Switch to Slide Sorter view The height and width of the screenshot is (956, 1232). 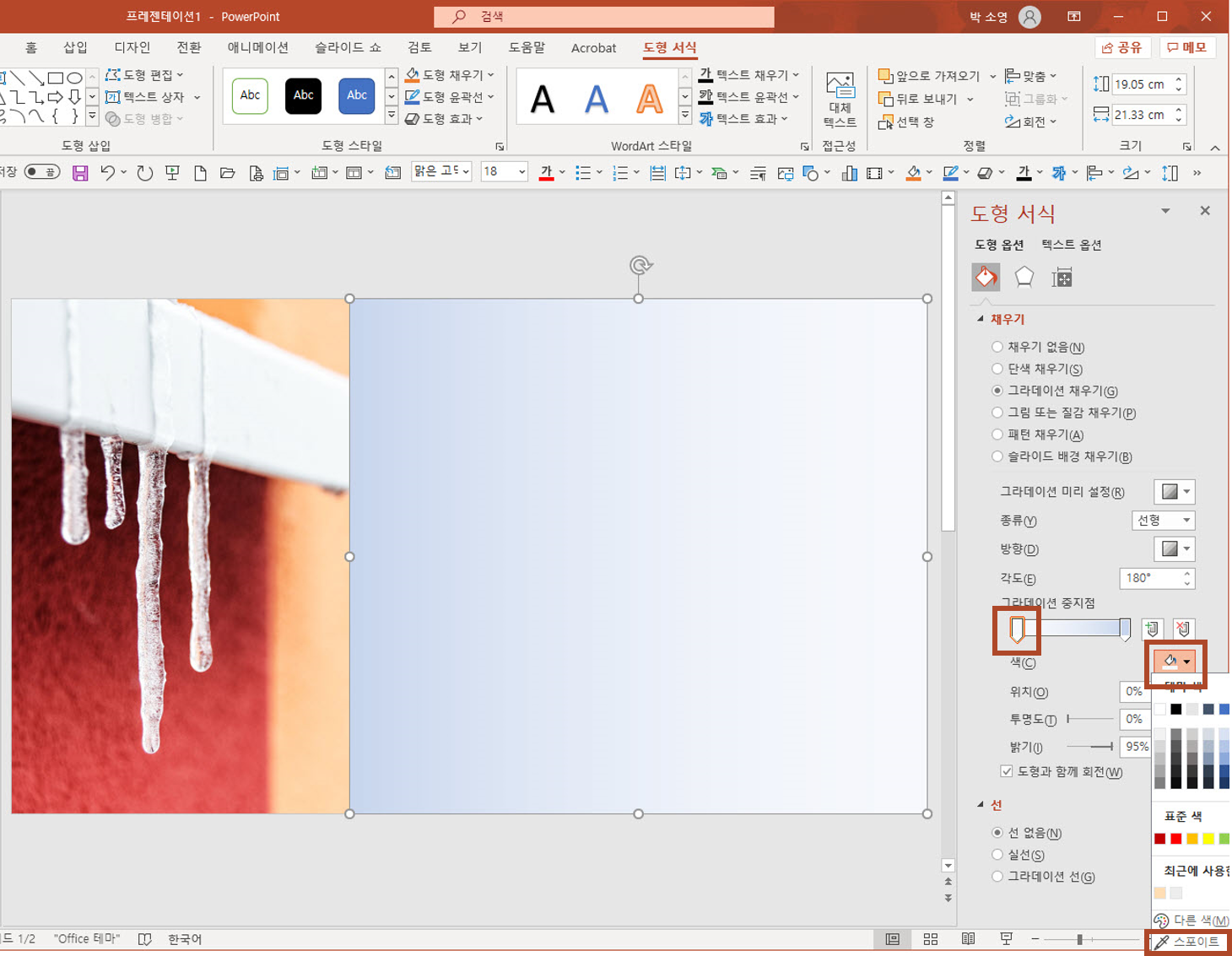click(931, 939)
